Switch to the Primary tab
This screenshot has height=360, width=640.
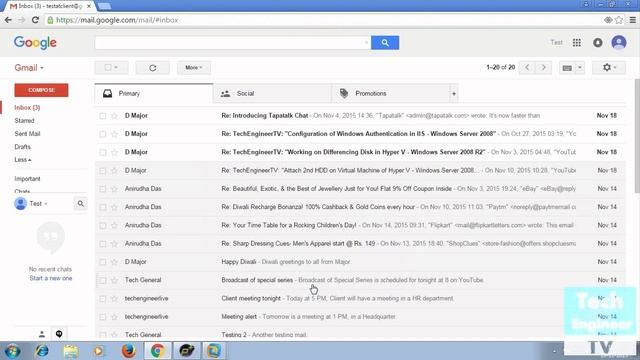pyautogui.click(x=154, y=93)
